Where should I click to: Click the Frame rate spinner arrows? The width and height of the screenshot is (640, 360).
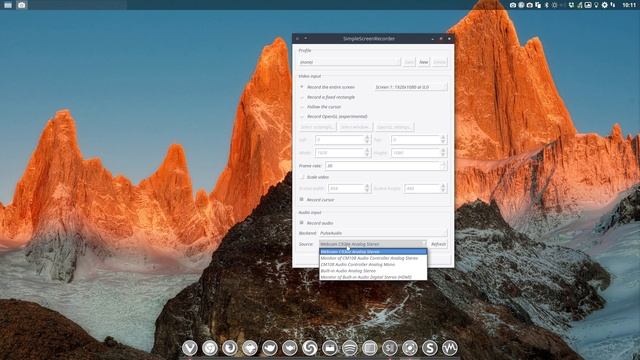click(x=444, y=166)
